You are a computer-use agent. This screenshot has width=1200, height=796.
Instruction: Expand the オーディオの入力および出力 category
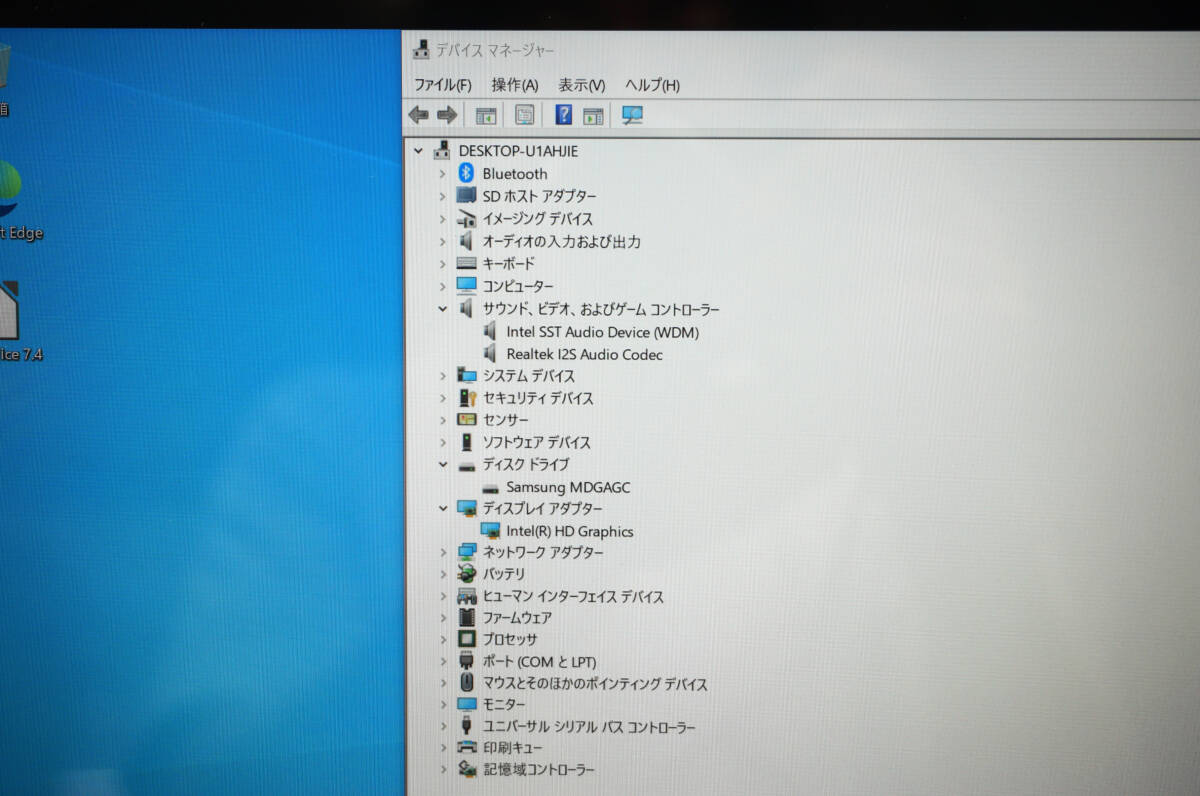(x=442, y=242)
